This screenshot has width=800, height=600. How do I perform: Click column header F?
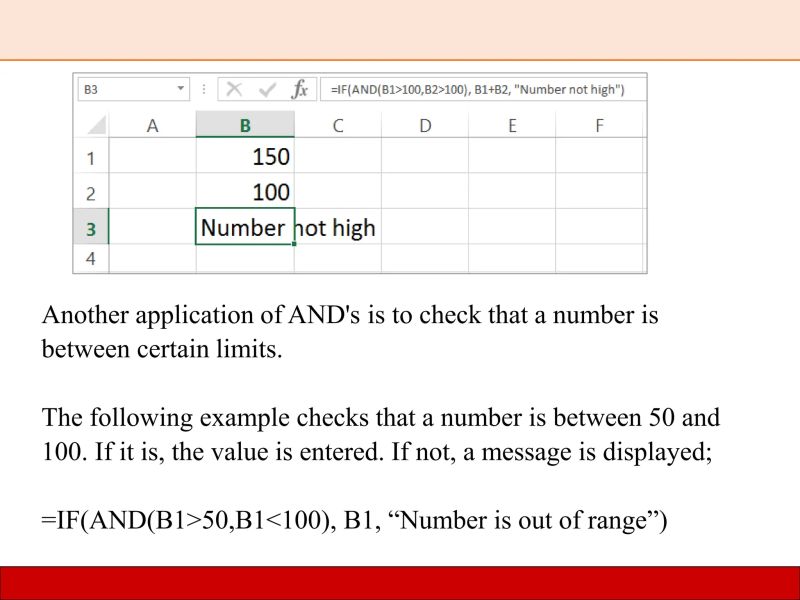599,124
